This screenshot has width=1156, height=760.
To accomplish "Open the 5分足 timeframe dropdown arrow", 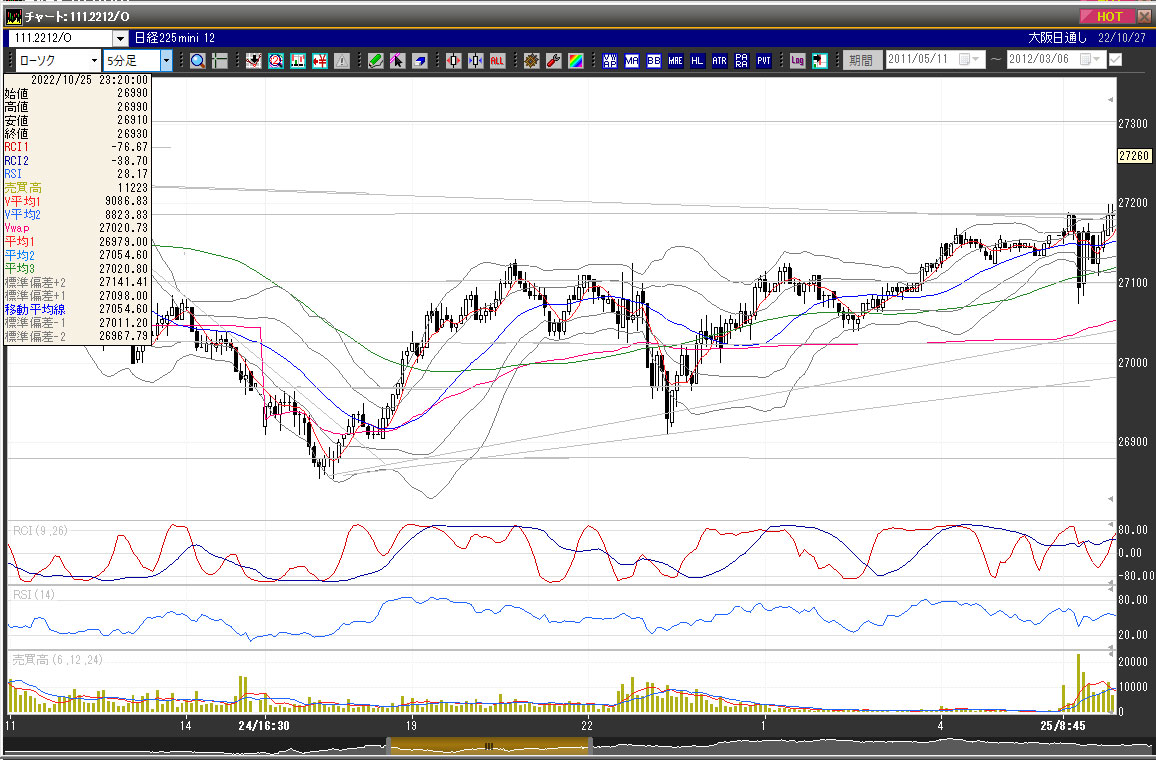I will point(167,60).
